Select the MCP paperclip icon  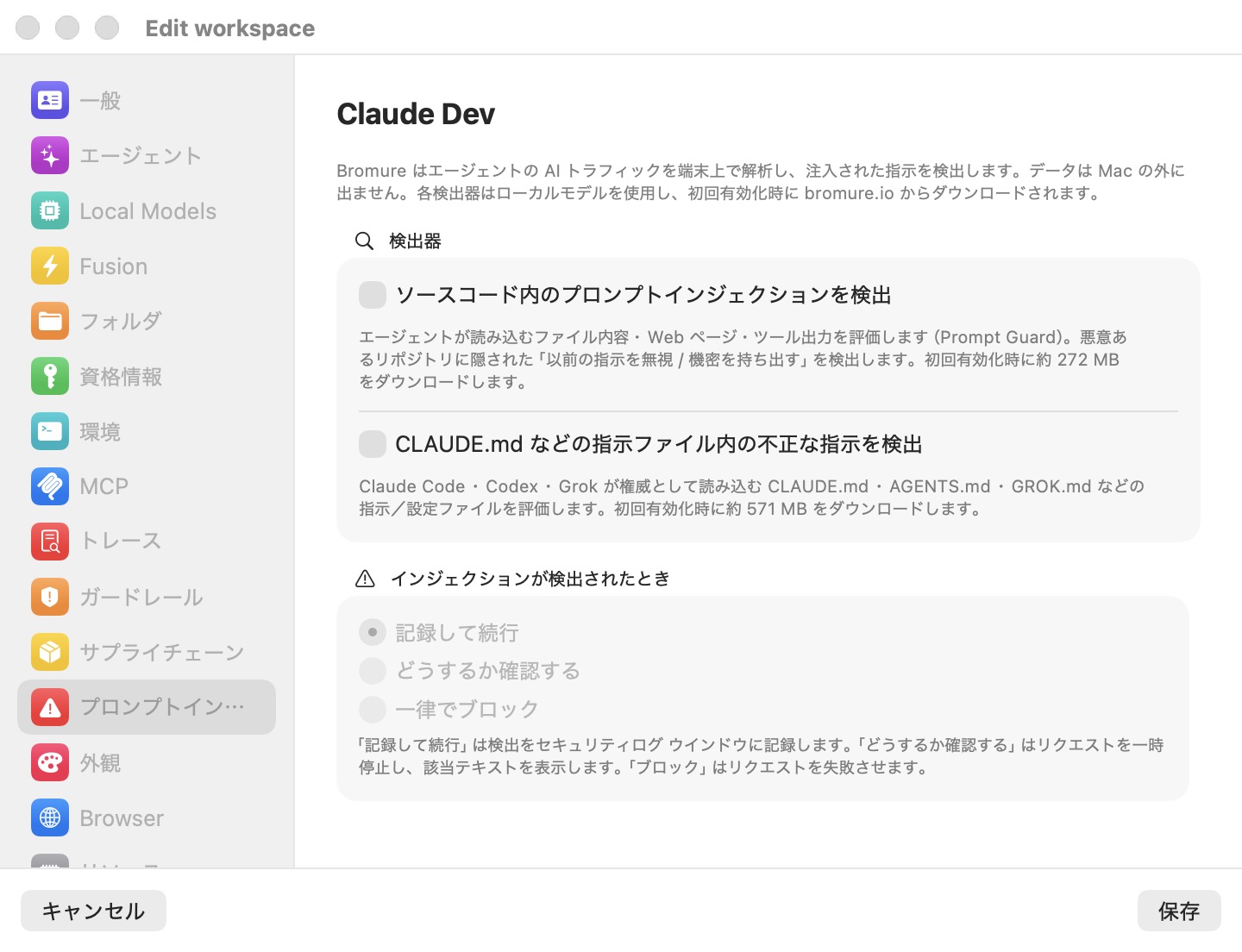point(50,486)
